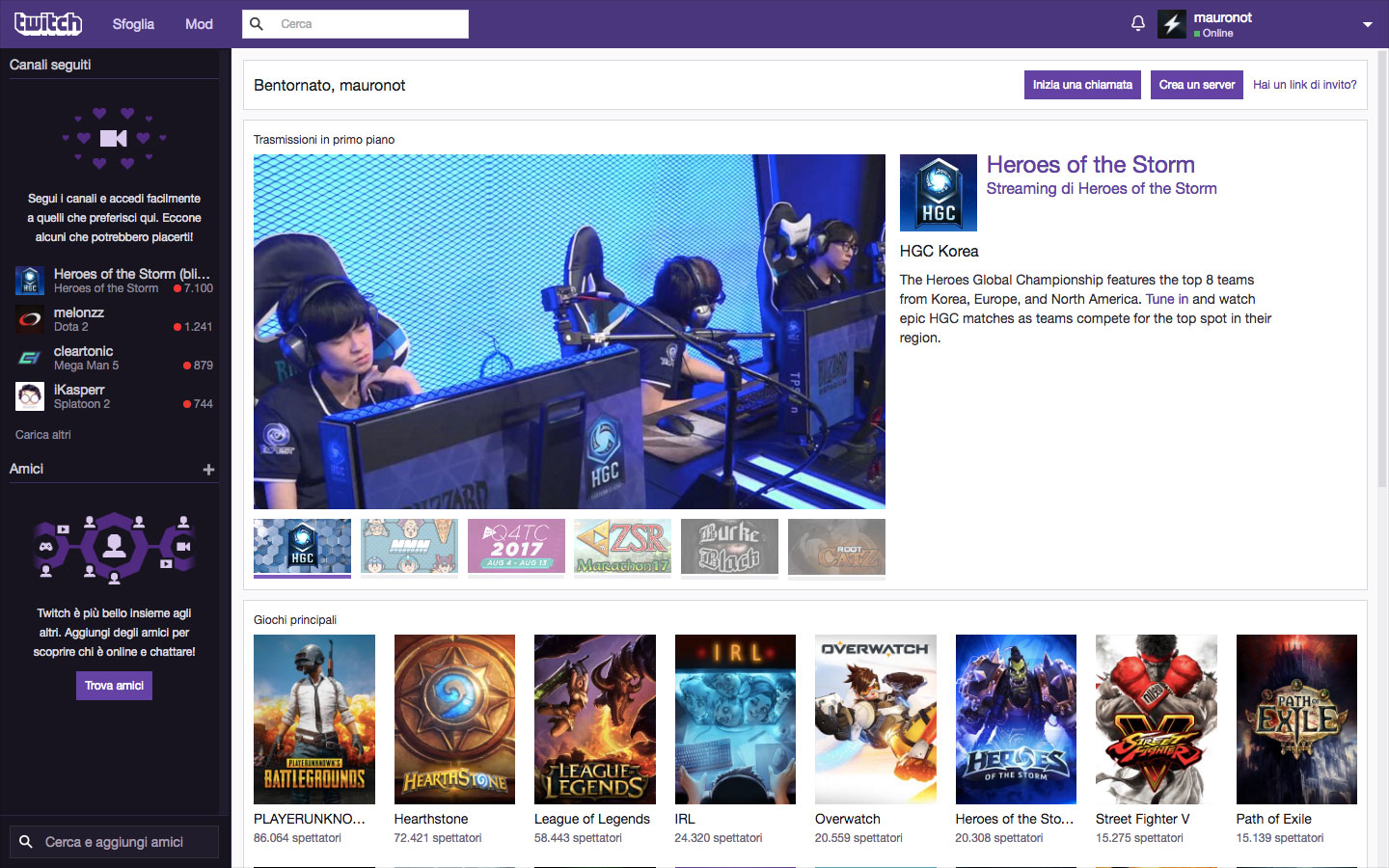Click the 'Heroes of the Storm (bl...' channel name
Image resolution: width=1389 pixels, height=868 pixels.
(x=132, y=274)
